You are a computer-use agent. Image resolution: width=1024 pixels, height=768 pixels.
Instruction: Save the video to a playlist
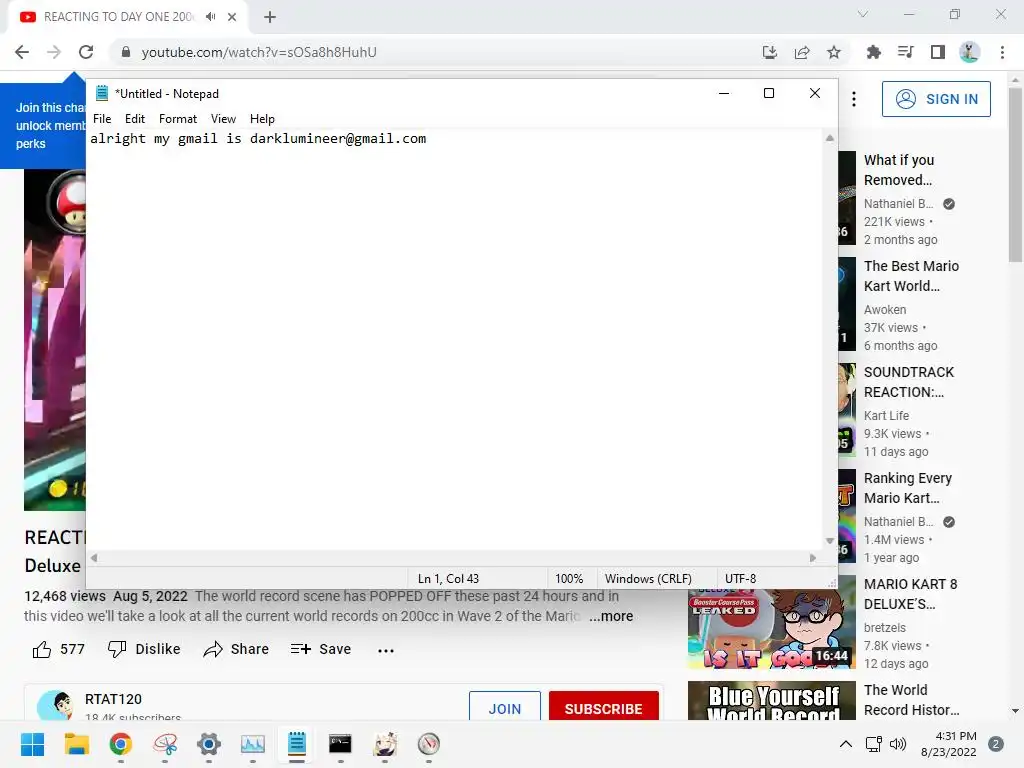(321, 649)
